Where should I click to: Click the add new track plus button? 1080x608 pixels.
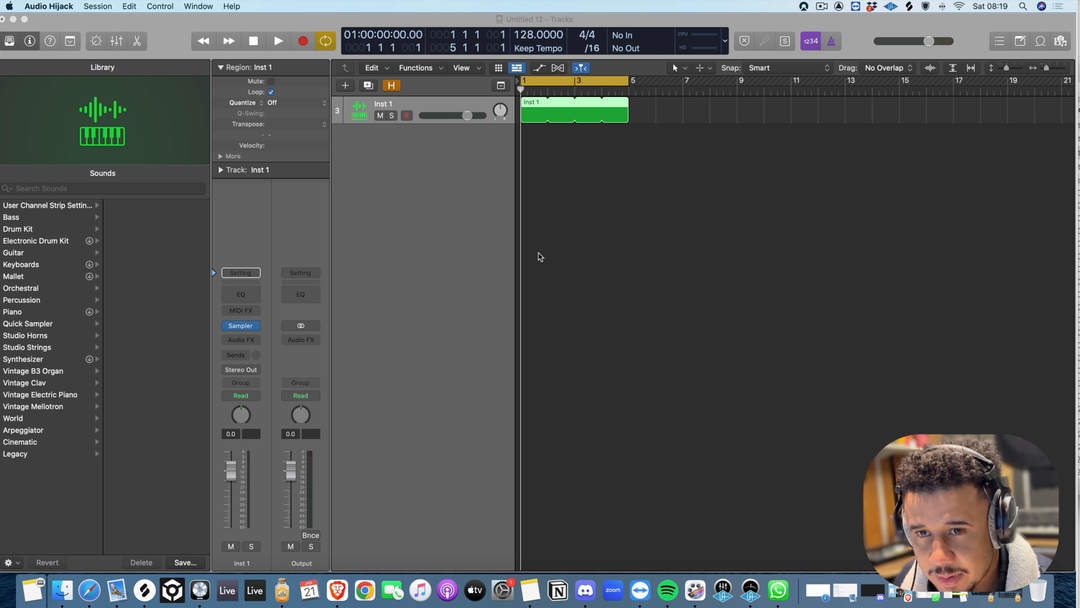(345, 86)
